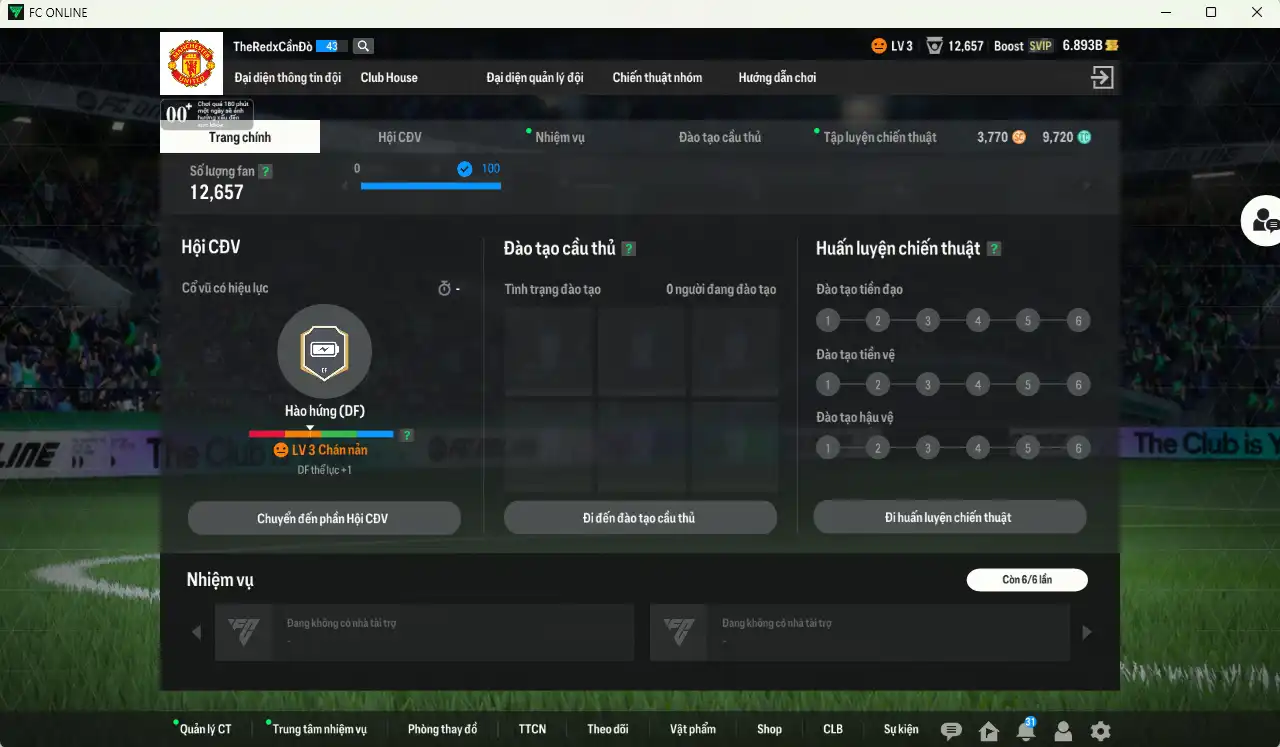Show next sponsor with the right arrow
The height and width of the screenshot is (747, 1280).
pos(1087,632)
